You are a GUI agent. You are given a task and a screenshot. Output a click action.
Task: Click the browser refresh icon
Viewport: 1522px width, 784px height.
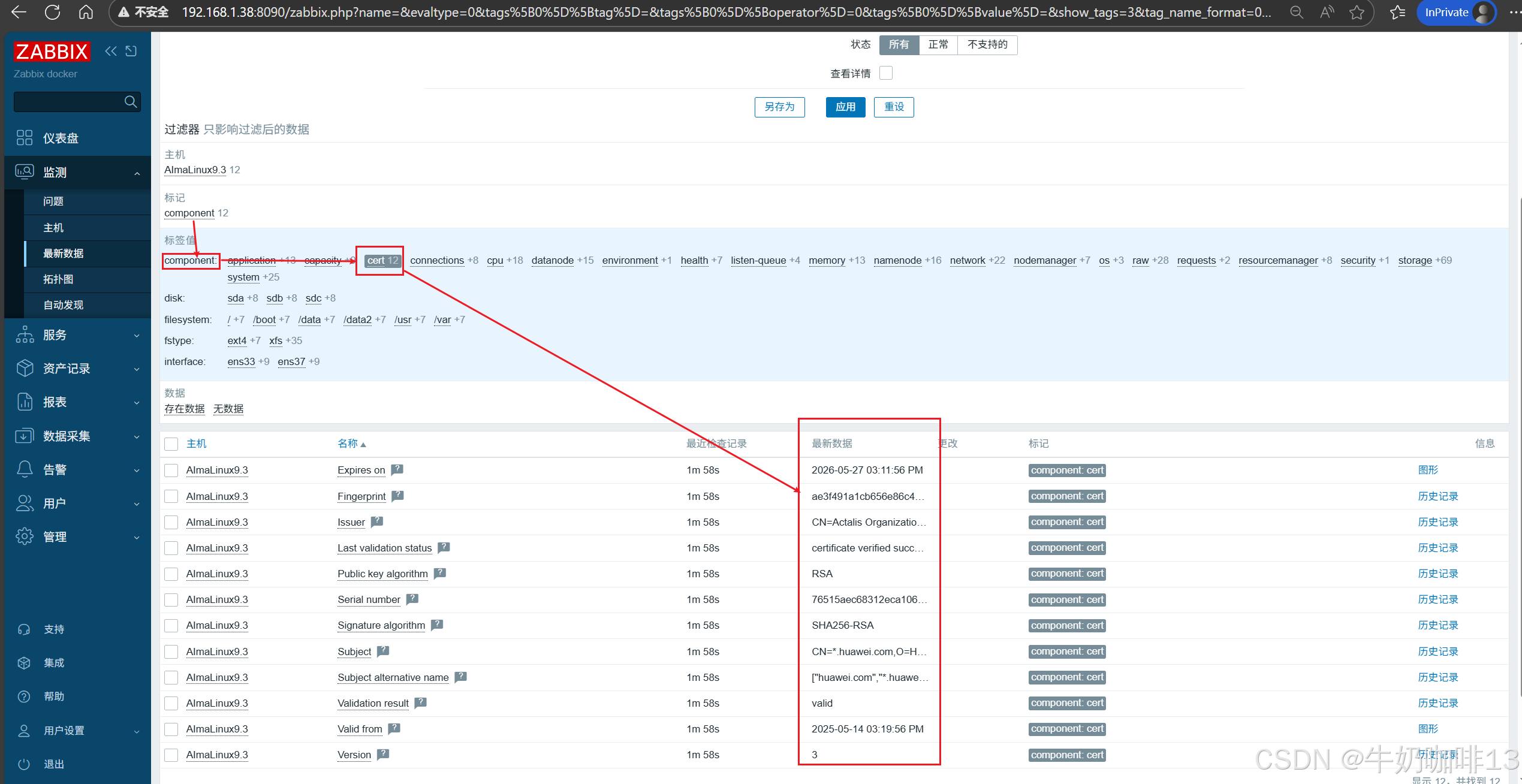pyautogui.click(x=53, y=13)
